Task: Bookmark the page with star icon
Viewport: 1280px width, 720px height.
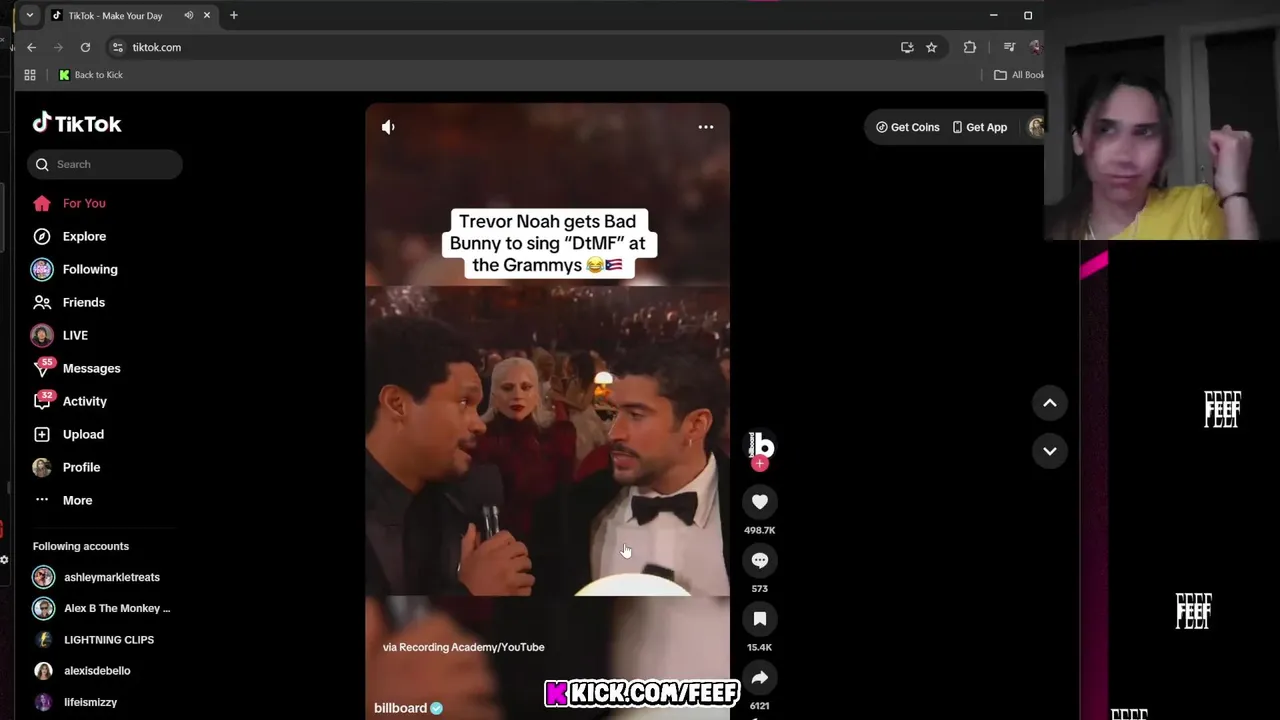Action: [x=931, y=47]
